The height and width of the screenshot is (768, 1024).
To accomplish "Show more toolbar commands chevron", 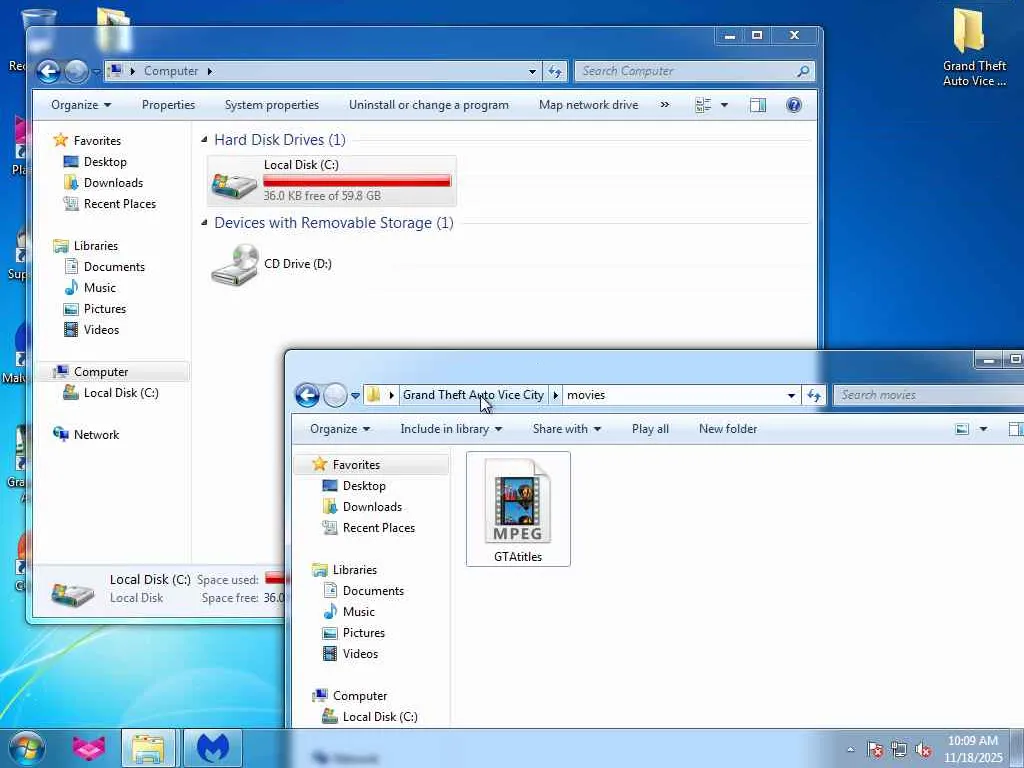I will pyautogui.click(x=665, y=105).
